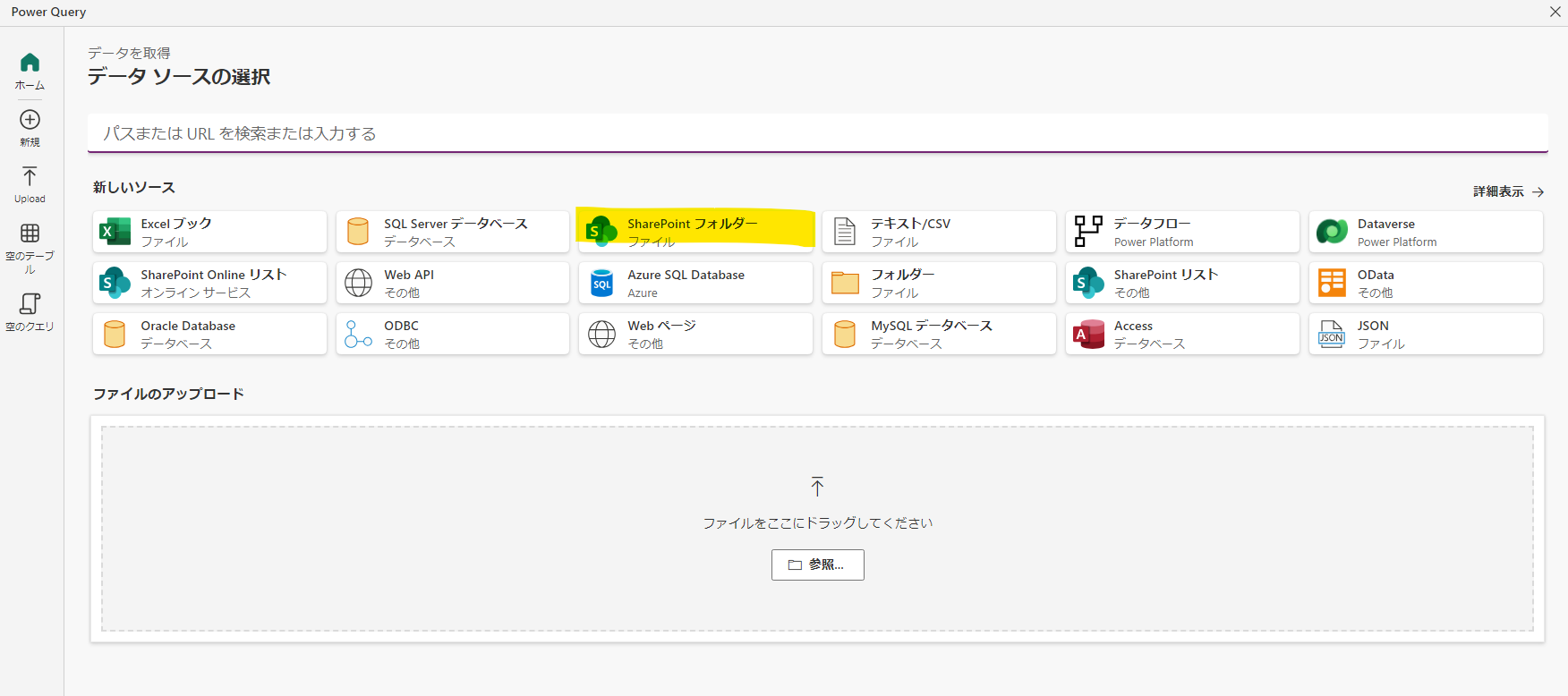Select Web API label text

pos(409,275)
